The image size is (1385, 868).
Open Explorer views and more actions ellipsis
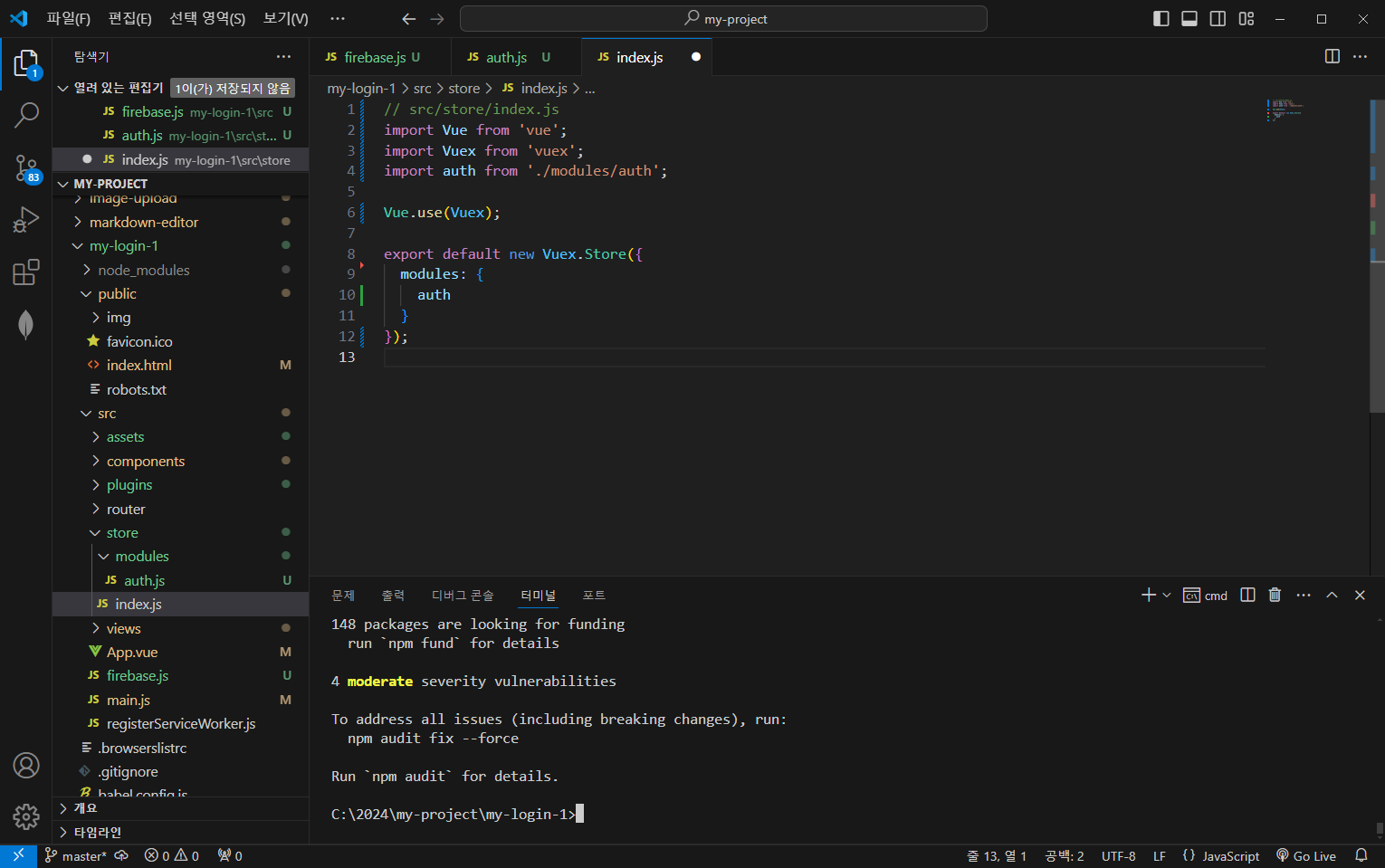click(x=283, y=56)
